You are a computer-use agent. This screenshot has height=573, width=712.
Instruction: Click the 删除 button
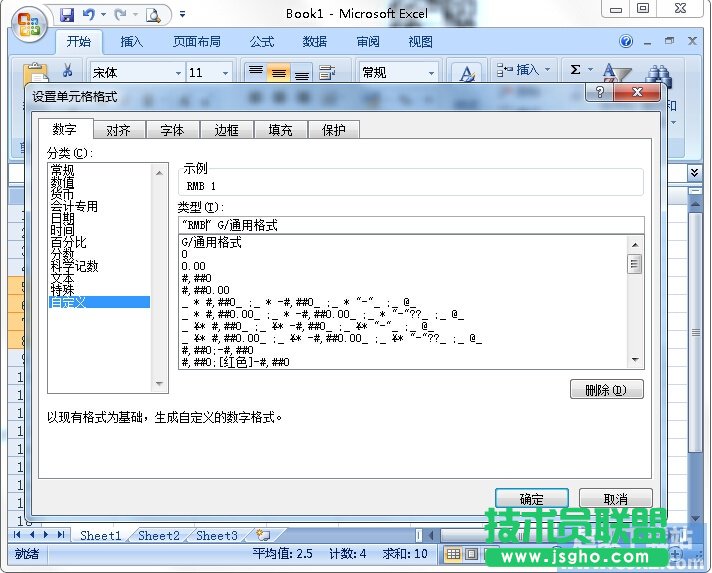click(606, 390)
